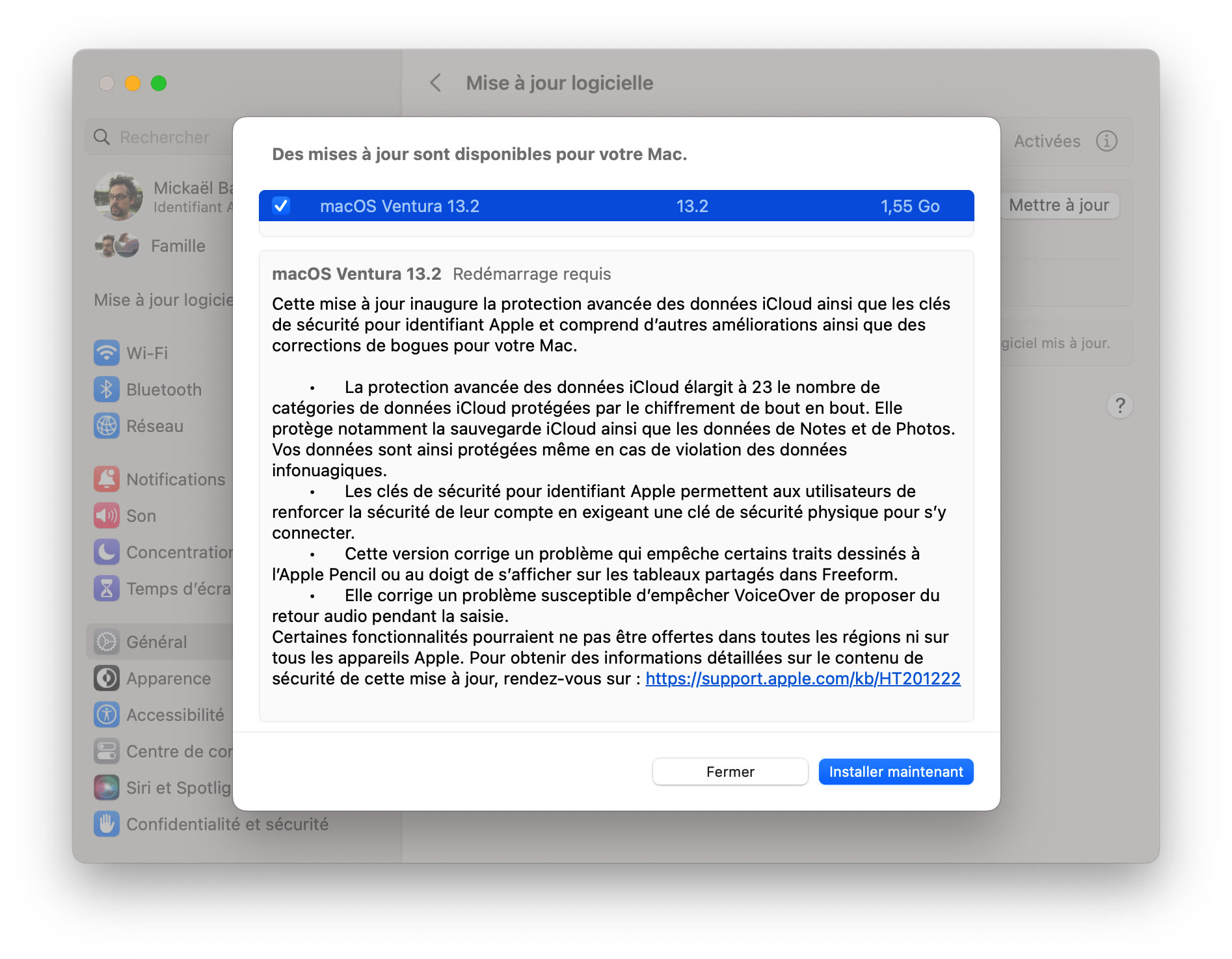
Task: Select the Général gear icon
Action: (x=107, y=642)
